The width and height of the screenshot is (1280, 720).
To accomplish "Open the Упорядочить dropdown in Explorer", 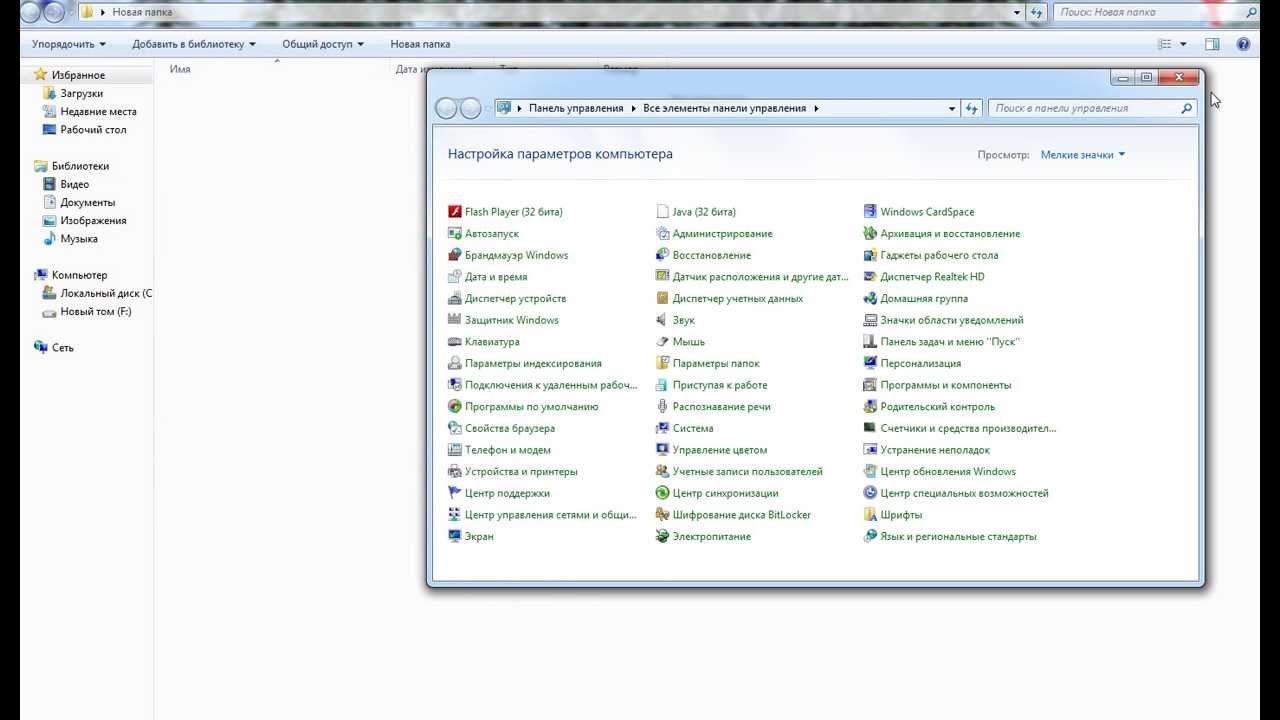I will tap(69, 44).
